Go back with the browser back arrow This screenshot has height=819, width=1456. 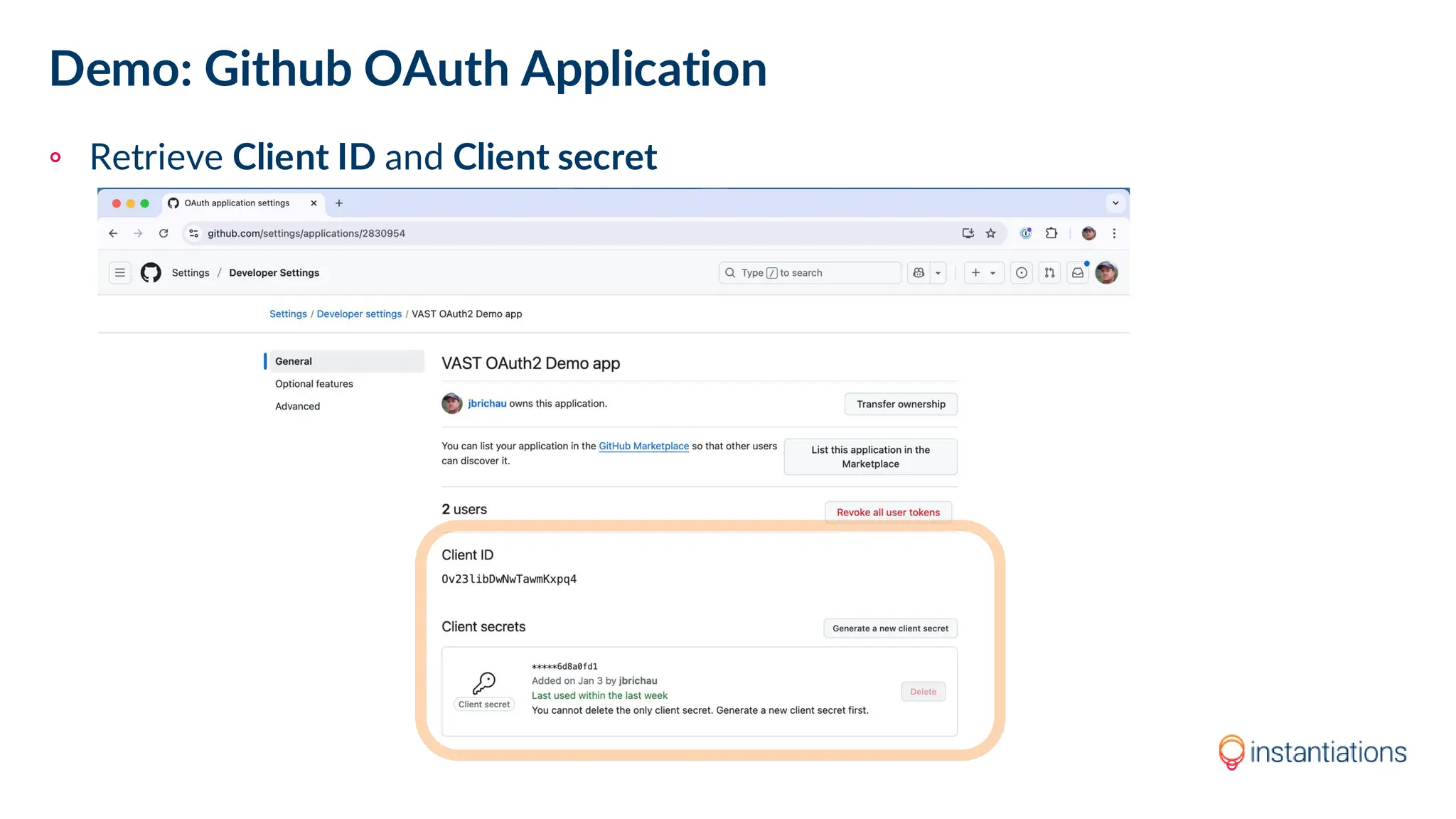(113, 233)
